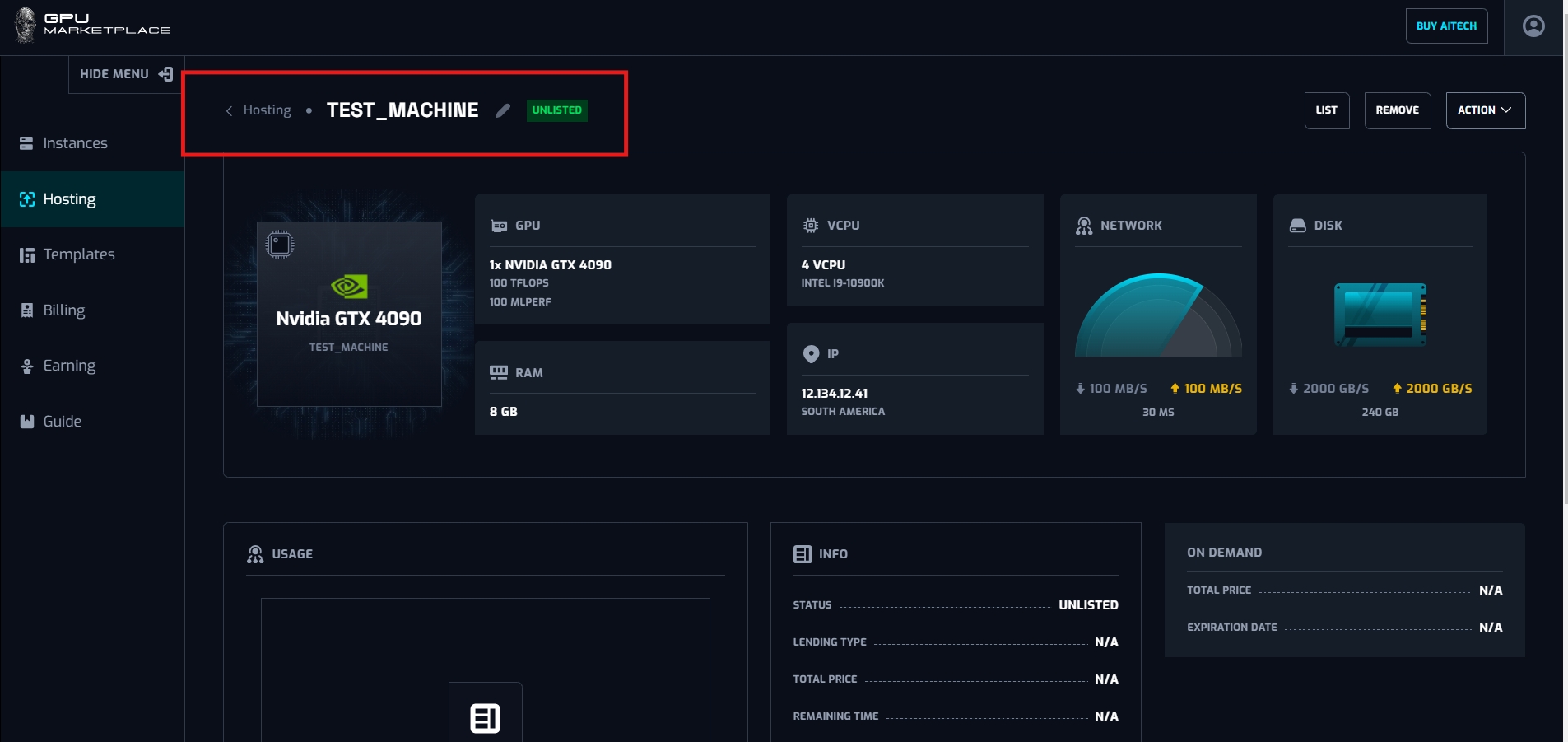Screen dimensions: 1568x742
Task: Click the GPU Marketplace logo
Action: (x=92, y=25)
